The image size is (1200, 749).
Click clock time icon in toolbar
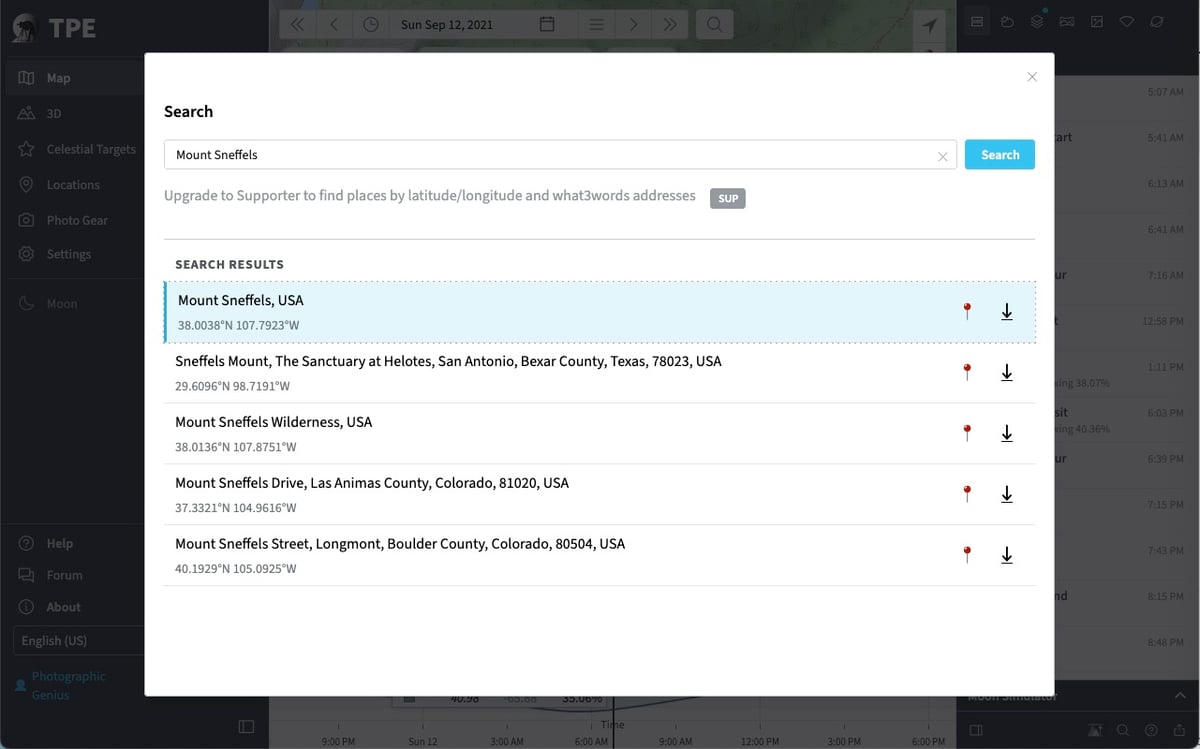[x=371, y=25]
